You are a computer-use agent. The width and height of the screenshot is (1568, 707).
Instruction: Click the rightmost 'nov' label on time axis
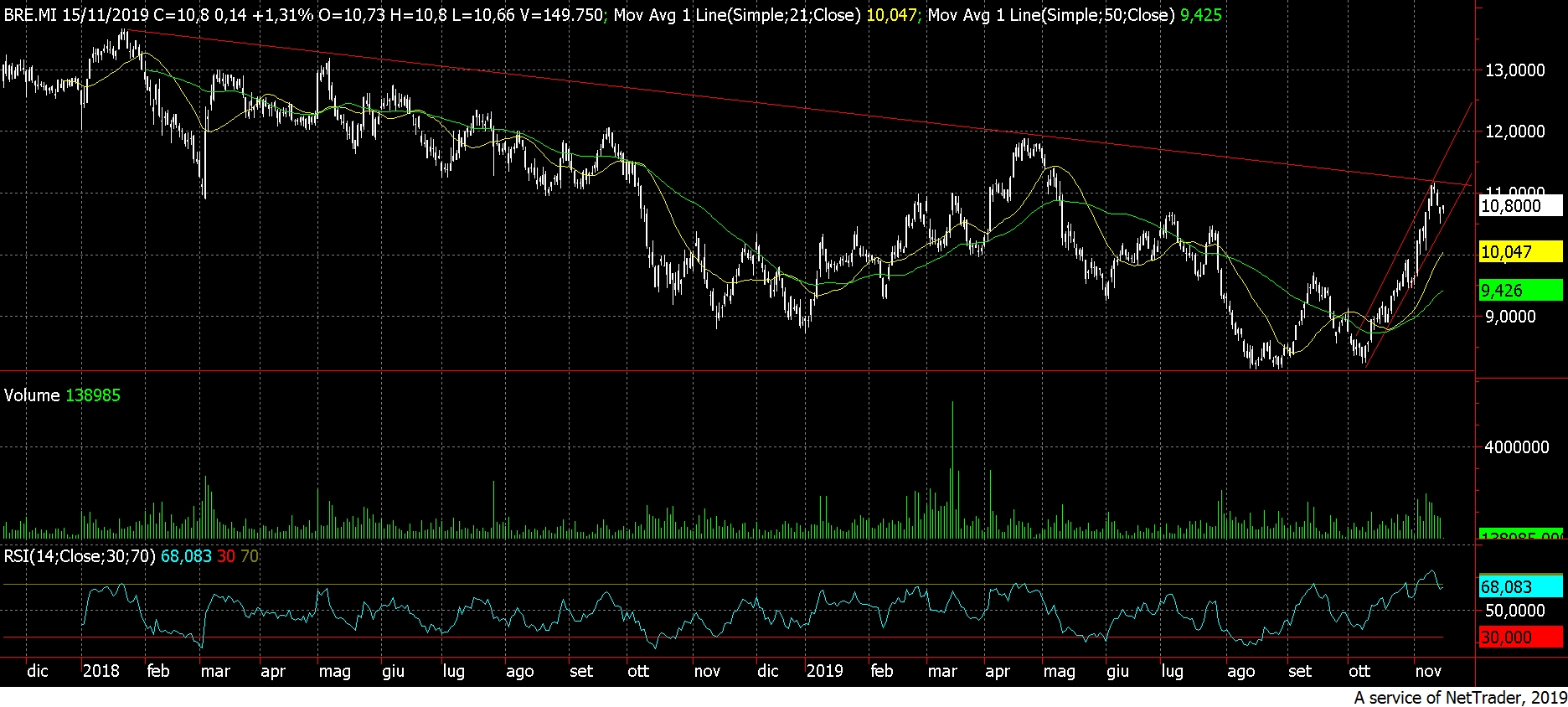[x=1428, y=671]
